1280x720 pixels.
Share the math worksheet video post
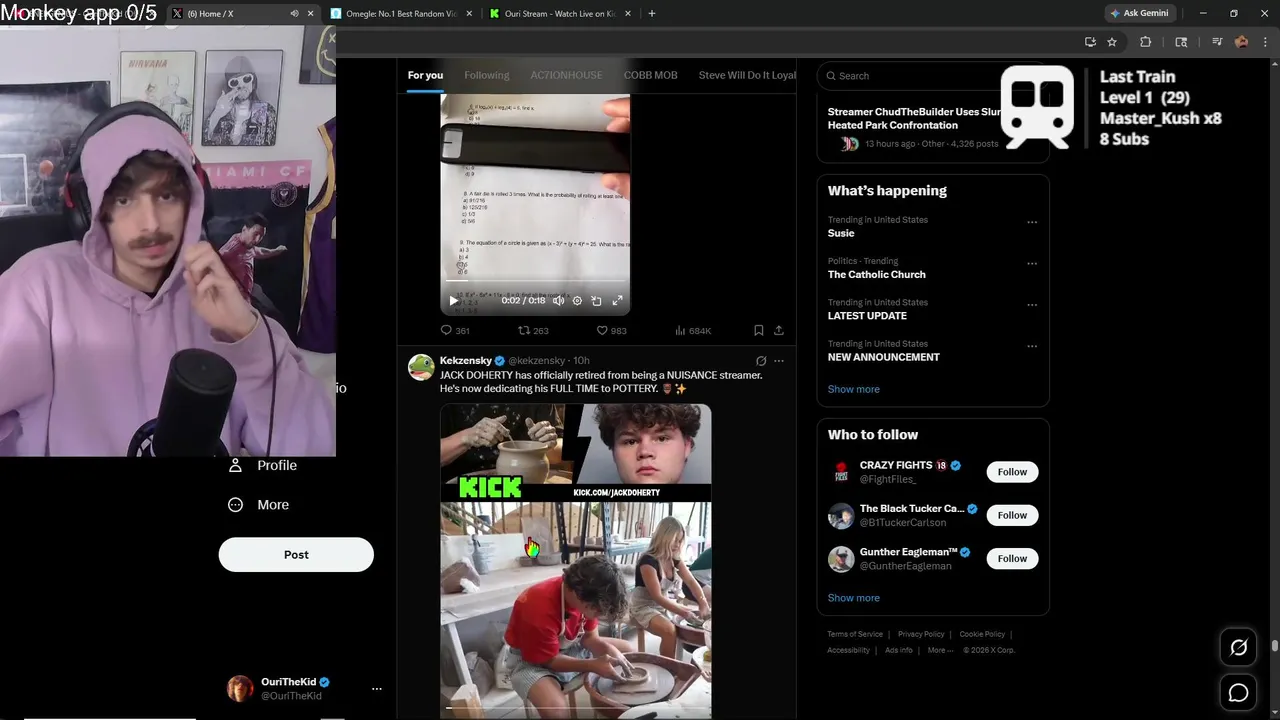[779, 330]
